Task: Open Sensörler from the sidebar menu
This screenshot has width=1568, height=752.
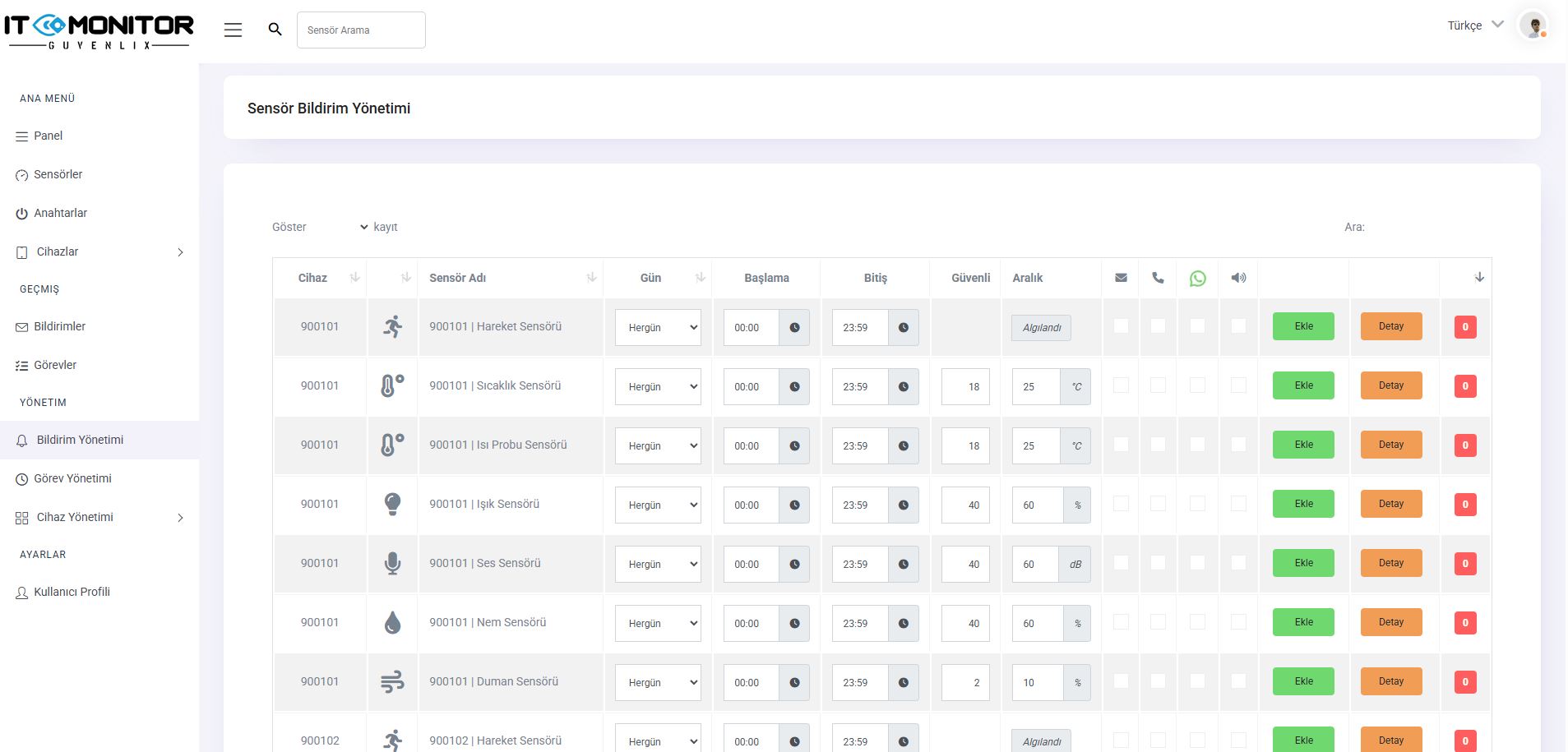Action: pos(58,174)
